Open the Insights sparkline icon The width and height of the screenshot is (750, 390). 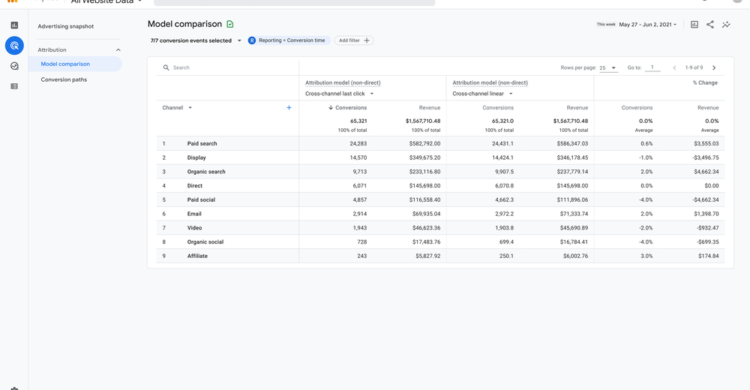(x=726, y=24)
